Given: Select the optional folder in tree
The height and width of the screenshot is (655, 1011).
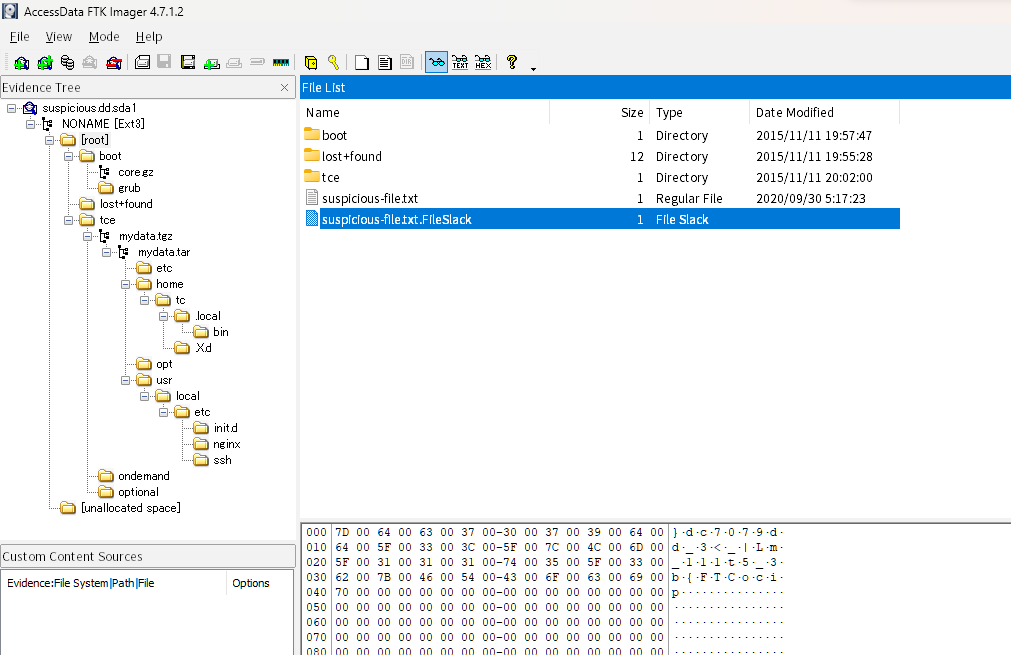Looking at the screenshot, I should 138,492.
